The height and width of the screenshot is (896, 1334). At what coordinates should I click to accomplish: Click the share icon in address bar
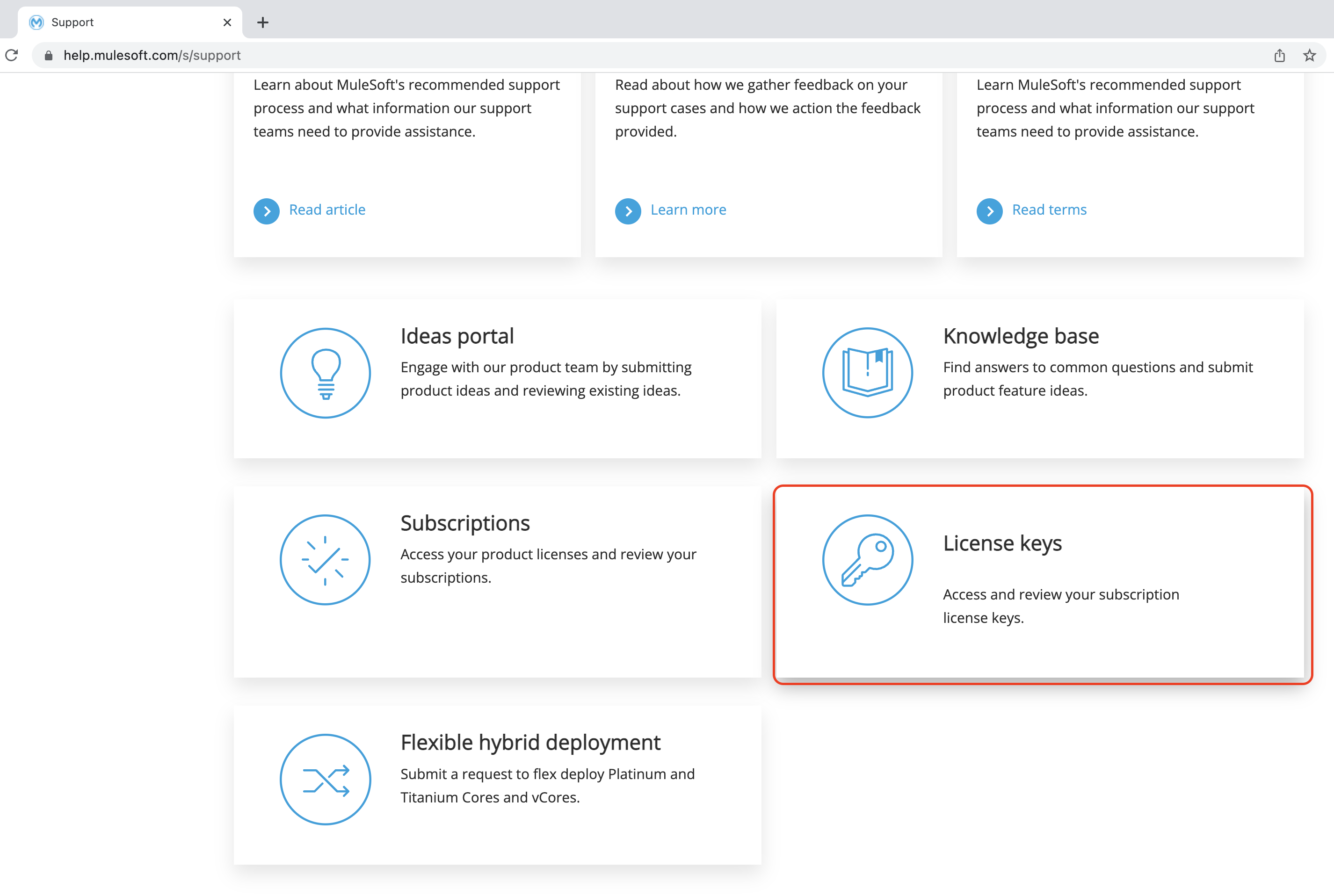(x=1280, y=56)
